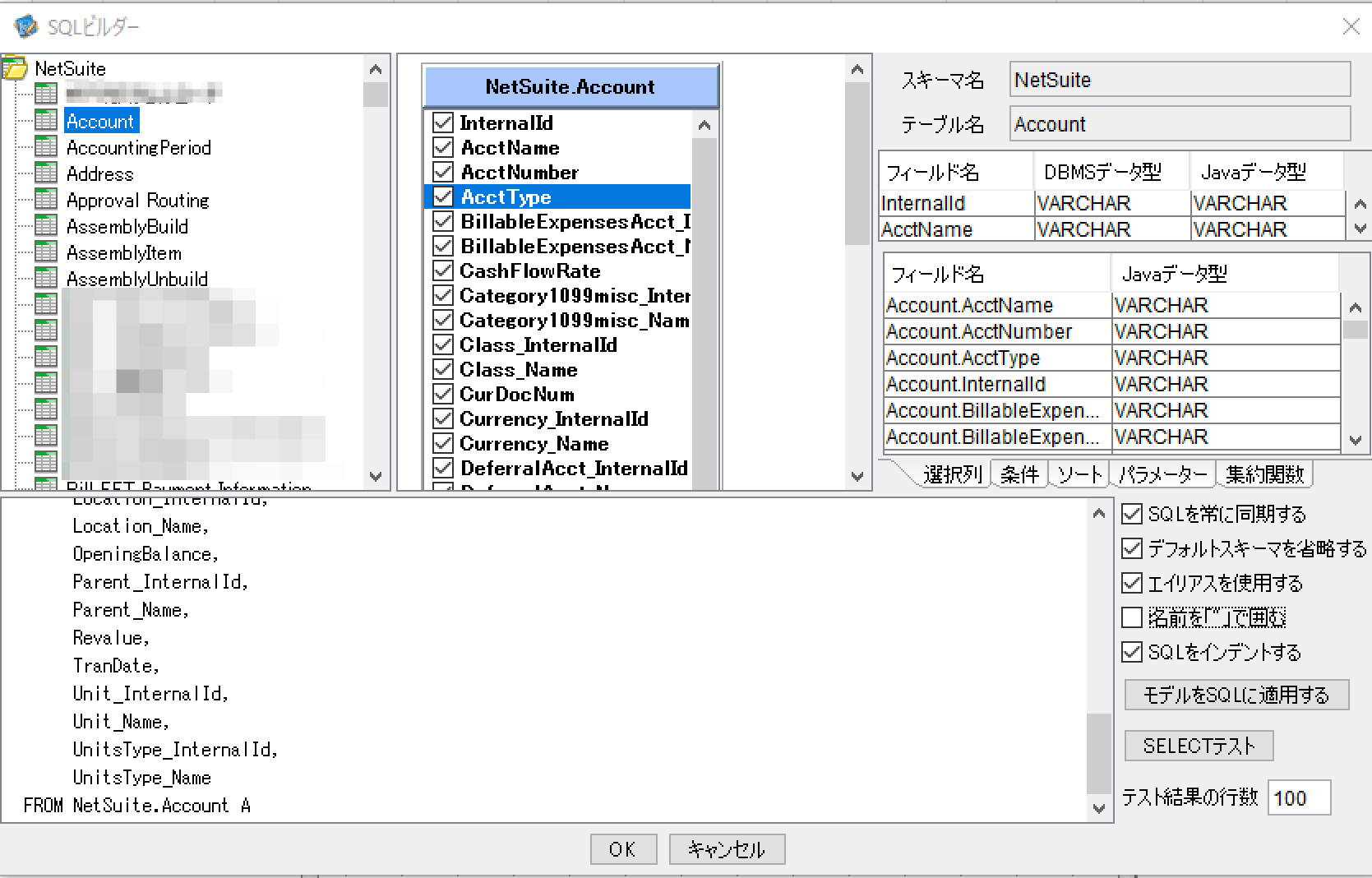
Task: Open the ソート tab
Action: point(1079,474)
